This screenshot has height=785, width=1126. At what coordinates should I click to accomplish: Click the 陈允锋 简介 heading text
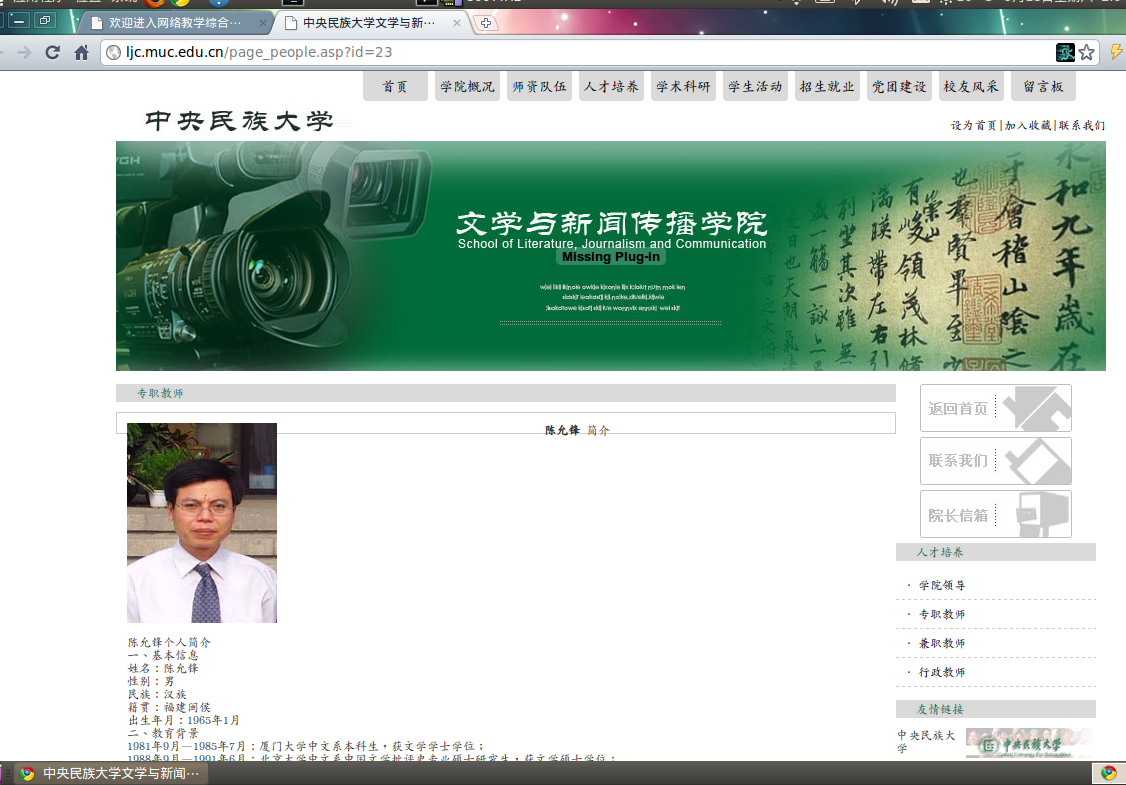click(x=577, y=430)
